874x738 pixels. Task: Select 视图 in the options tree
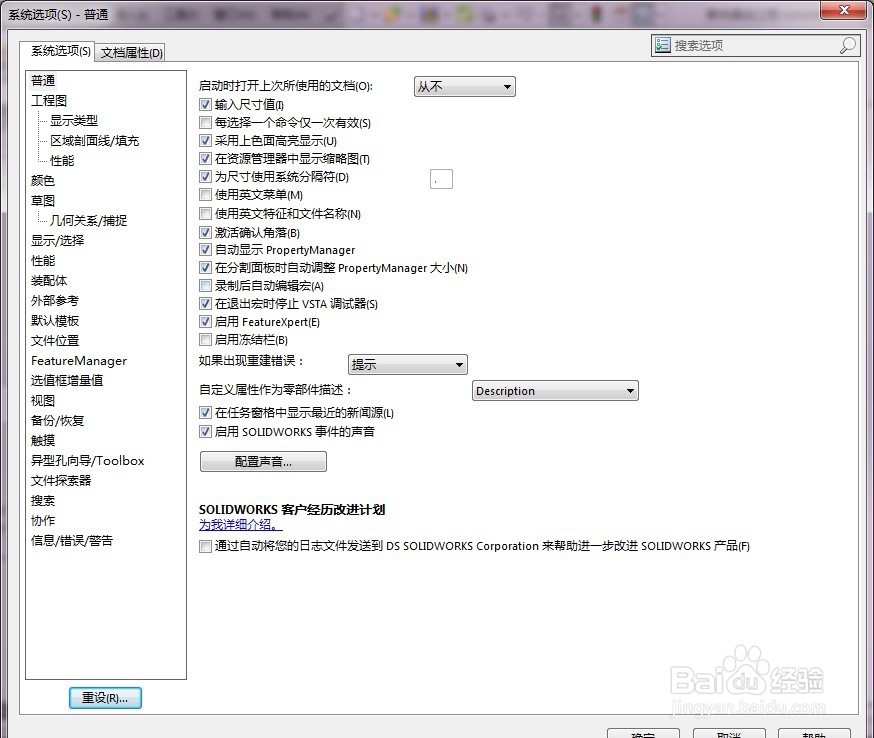43,401
